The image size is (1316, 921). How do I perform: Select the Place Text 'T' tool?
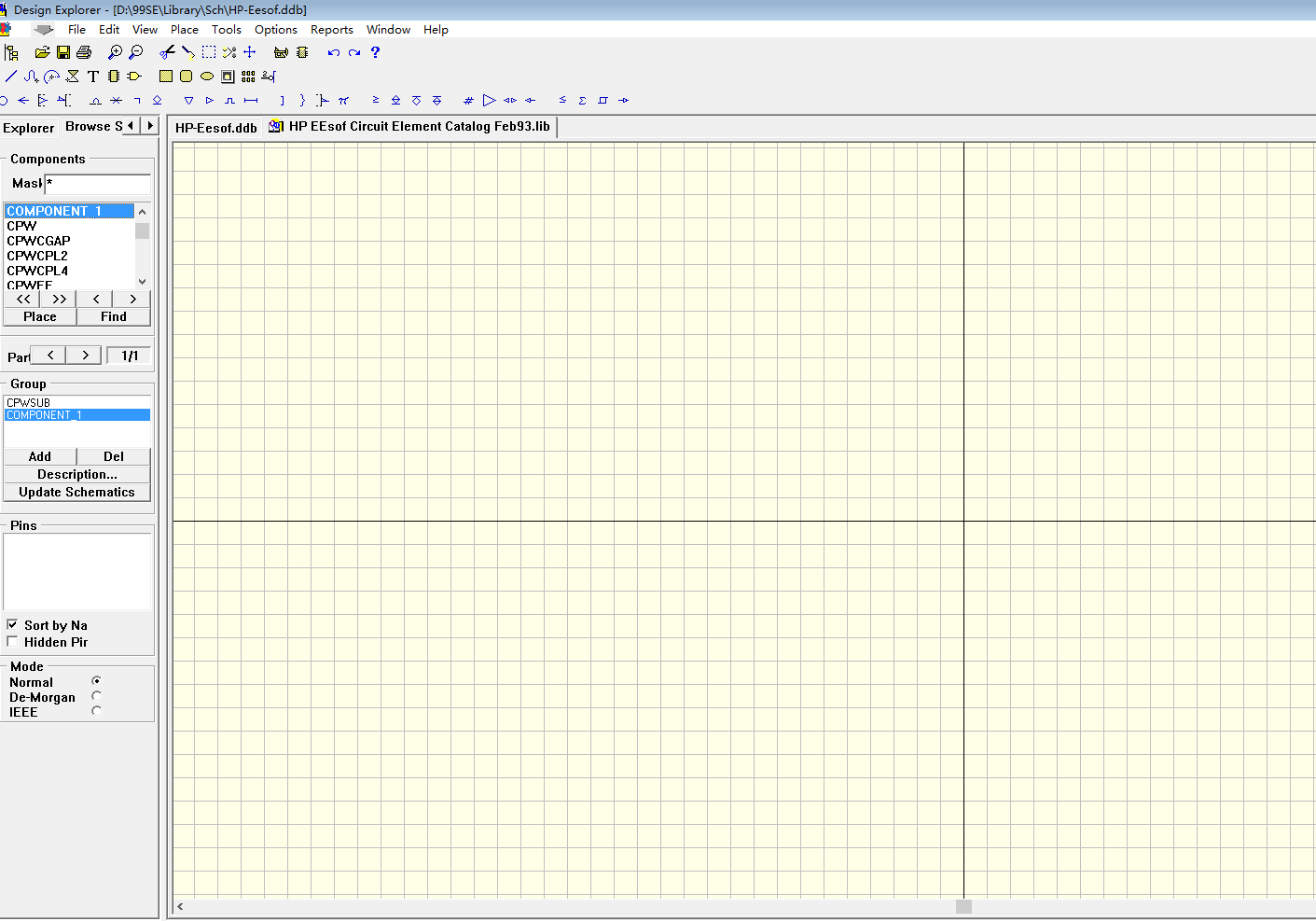(x=93, y=77)
